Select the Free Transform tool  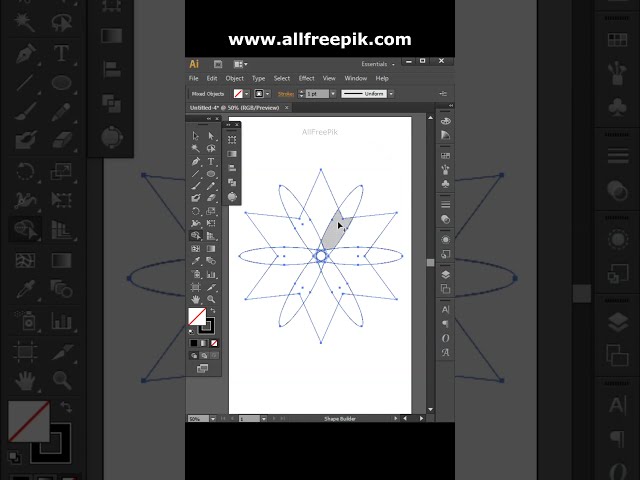[211, 223]
